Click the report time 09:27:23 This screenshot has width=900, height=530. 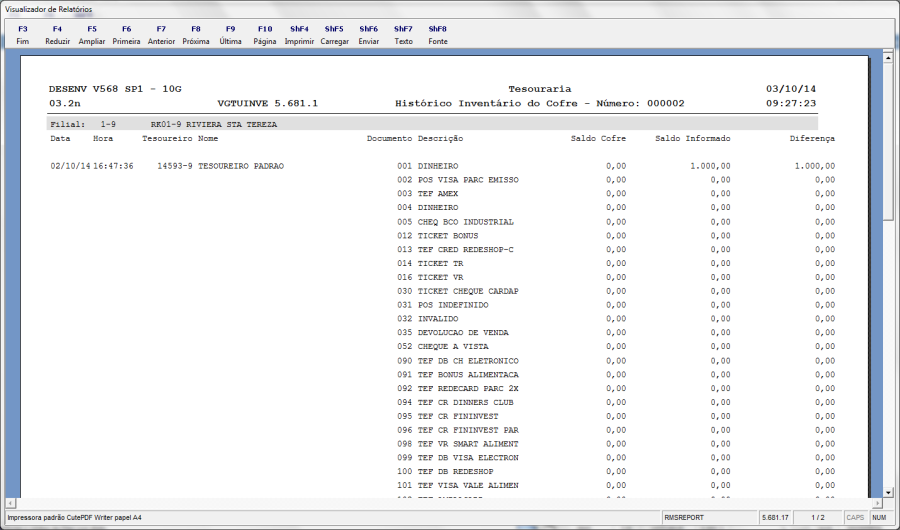(791, 103)
